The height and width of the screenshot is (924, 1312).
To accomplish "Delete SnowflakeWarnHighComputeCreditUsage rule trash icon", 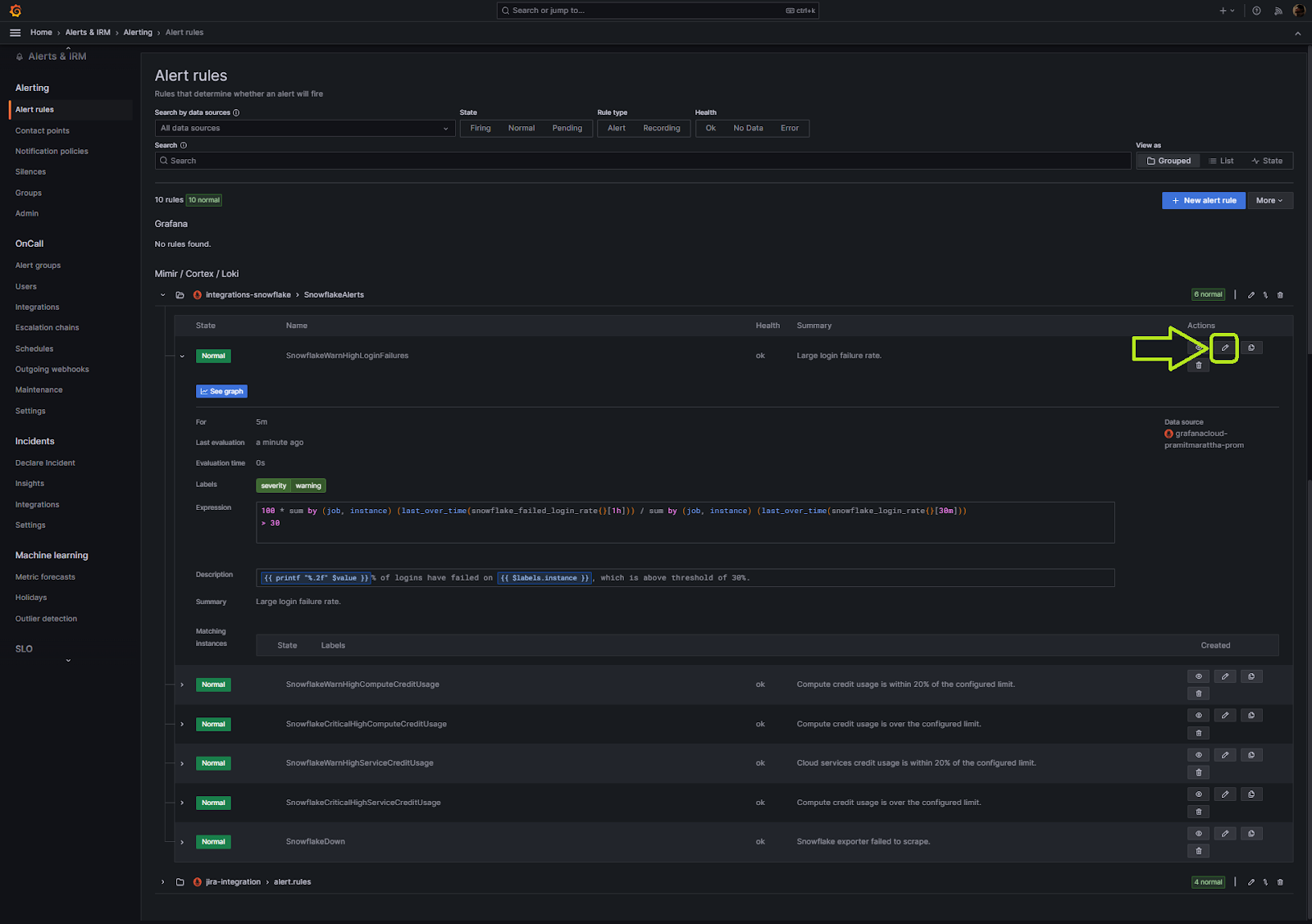I will point(1199,694).
